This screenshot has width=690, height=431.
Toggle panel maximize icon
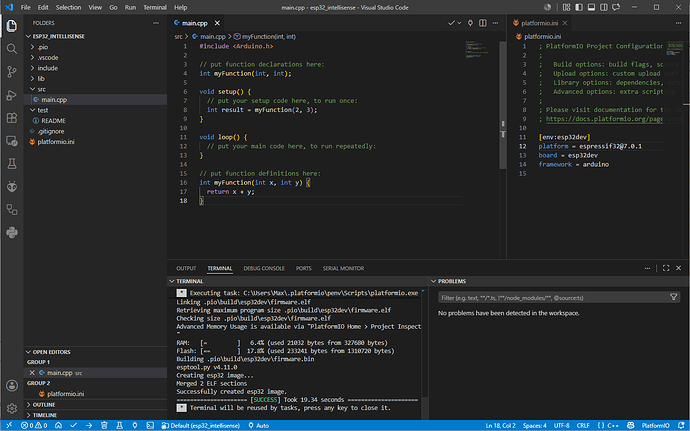666,268
